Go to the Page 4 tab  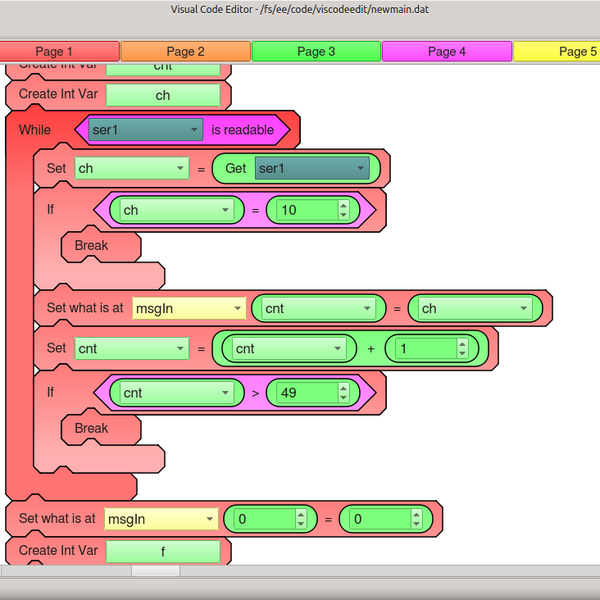click(446, 51)
